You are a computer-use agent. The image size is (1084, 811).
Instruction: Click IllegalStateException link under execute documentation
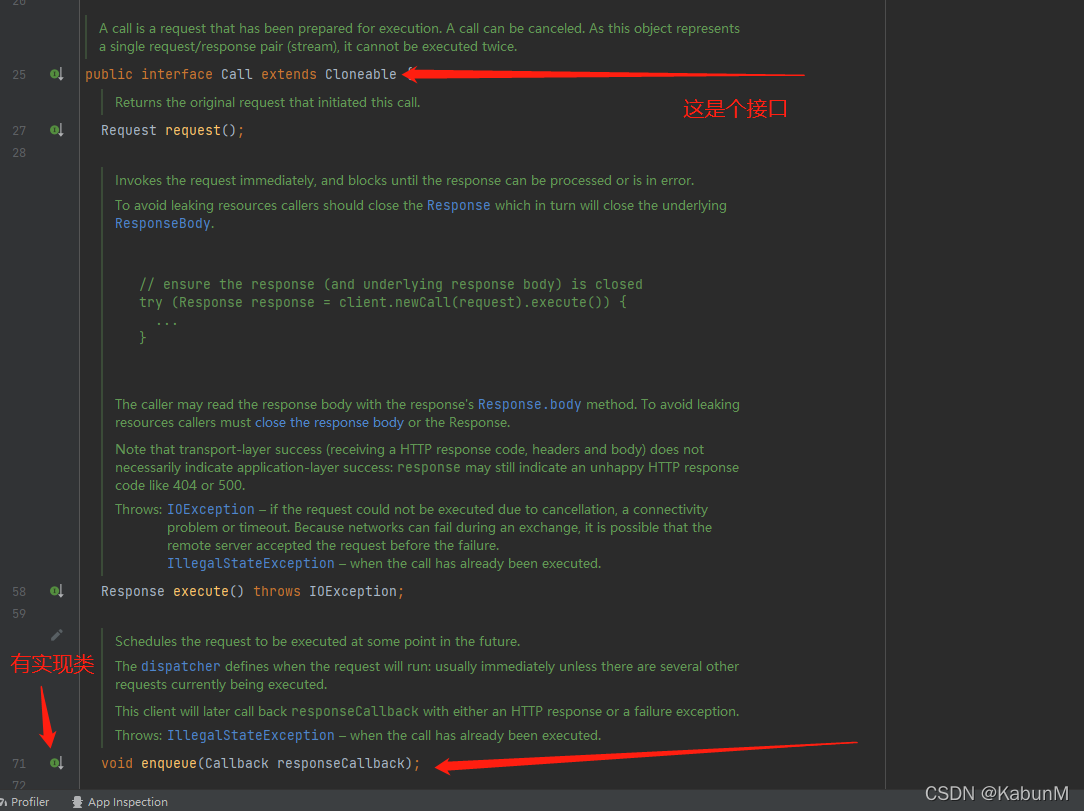pyautogui.click(x=251, y=563)
